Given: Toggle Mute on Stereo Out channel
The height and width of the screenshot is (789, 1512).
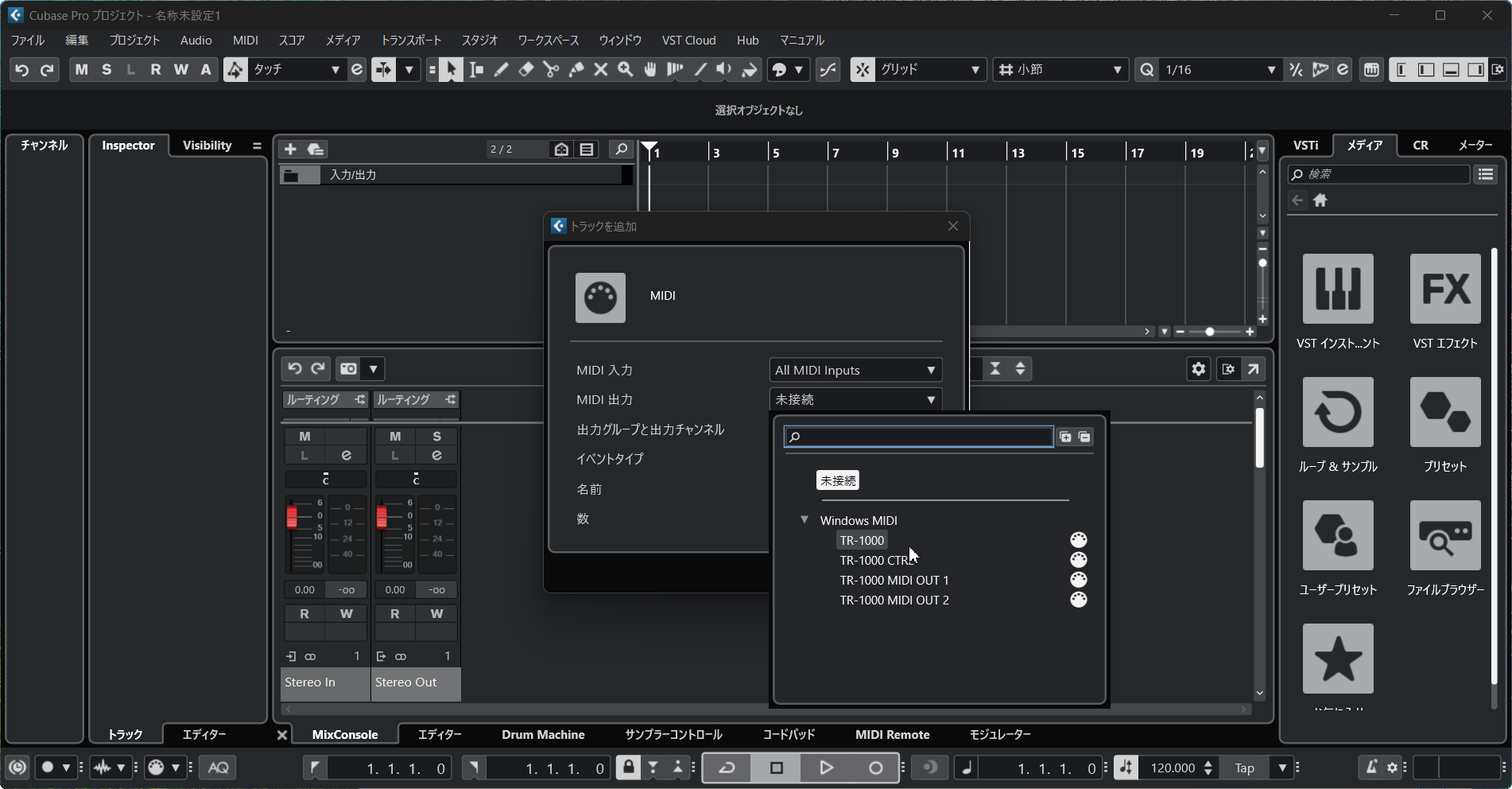Looking at the screenshot, I should click(x=395, y=436).
